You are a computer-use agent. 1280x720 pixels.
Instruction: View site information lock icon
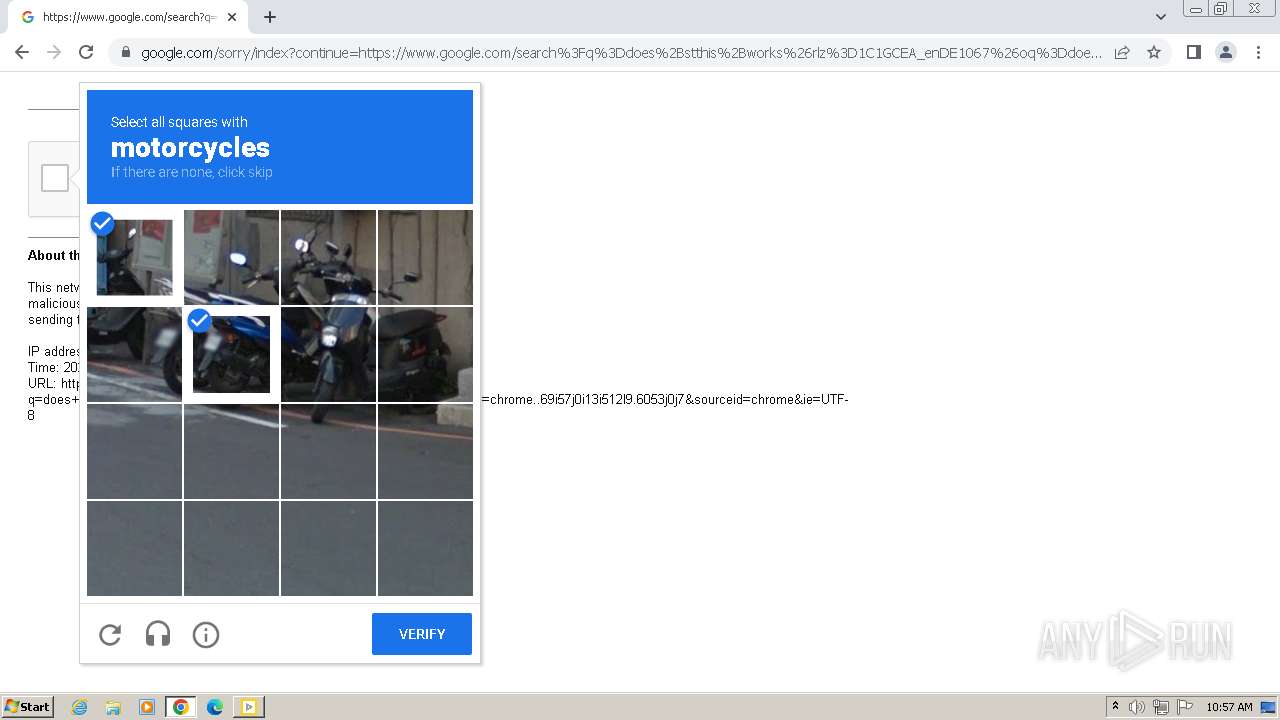click(125, 53)
